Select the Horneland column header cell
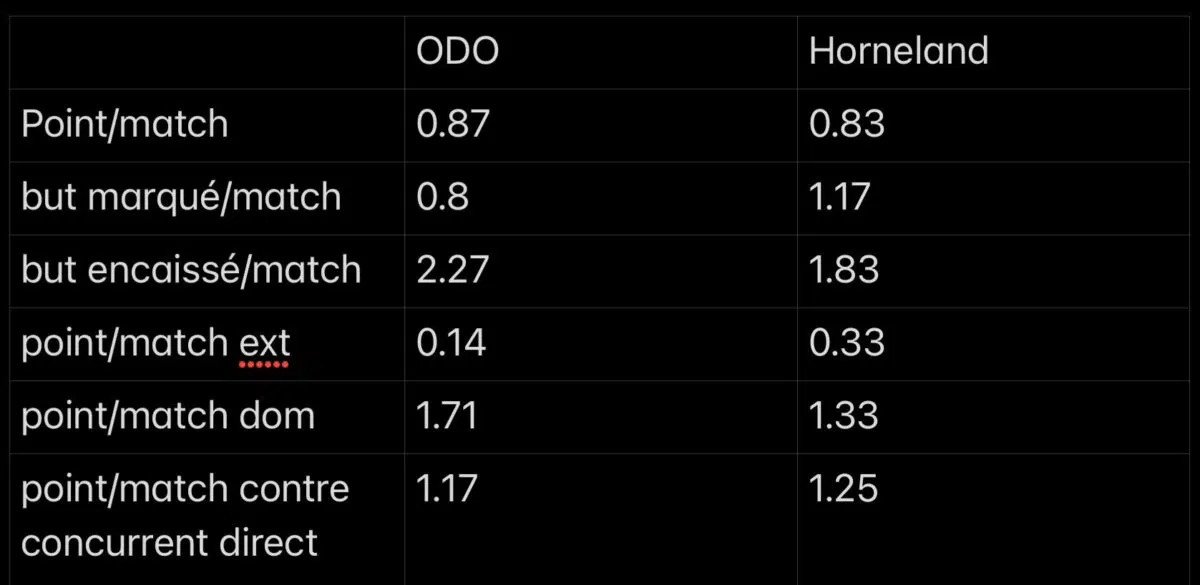 tap(898, 51)
